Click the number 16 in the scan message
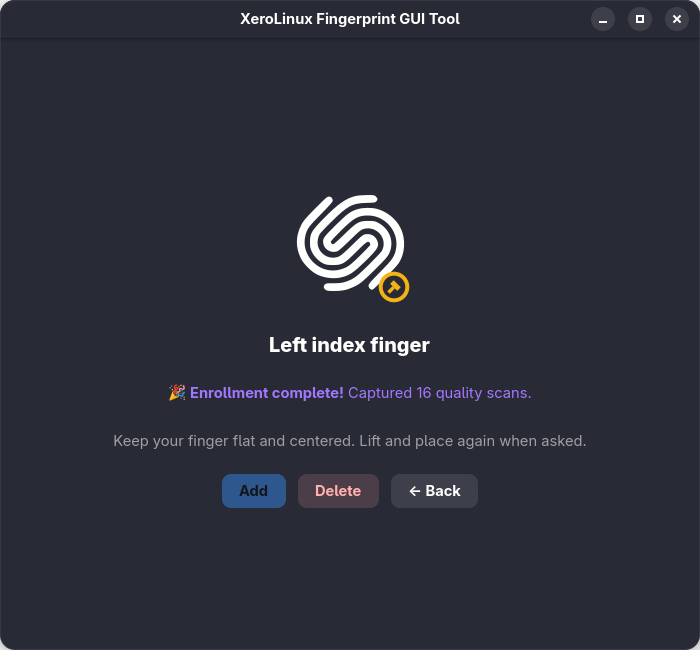 424,393
